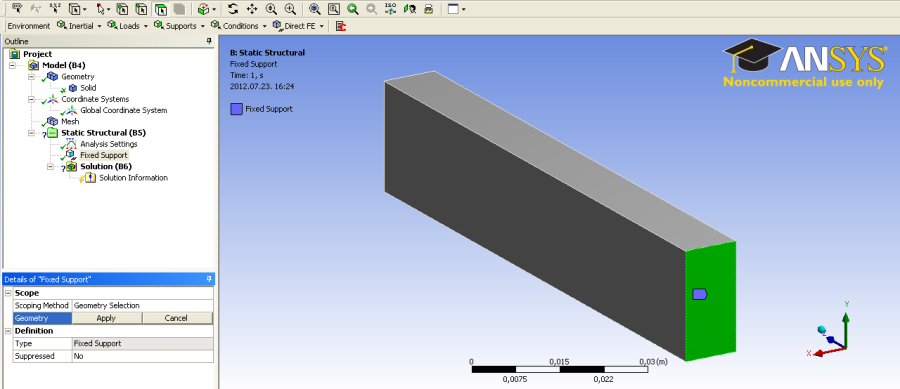
Task: Enable the Face selection filter
Action: (x=161, y=9)
